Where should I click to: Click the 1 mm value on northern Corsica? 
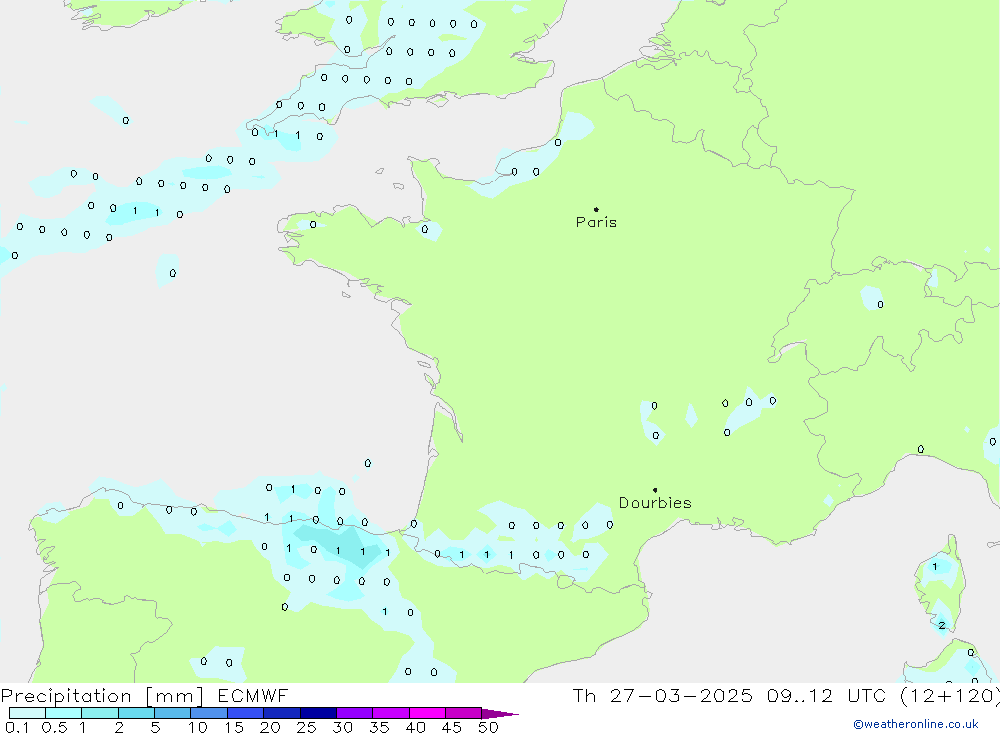pyautogui.click(x=935, y=566)
